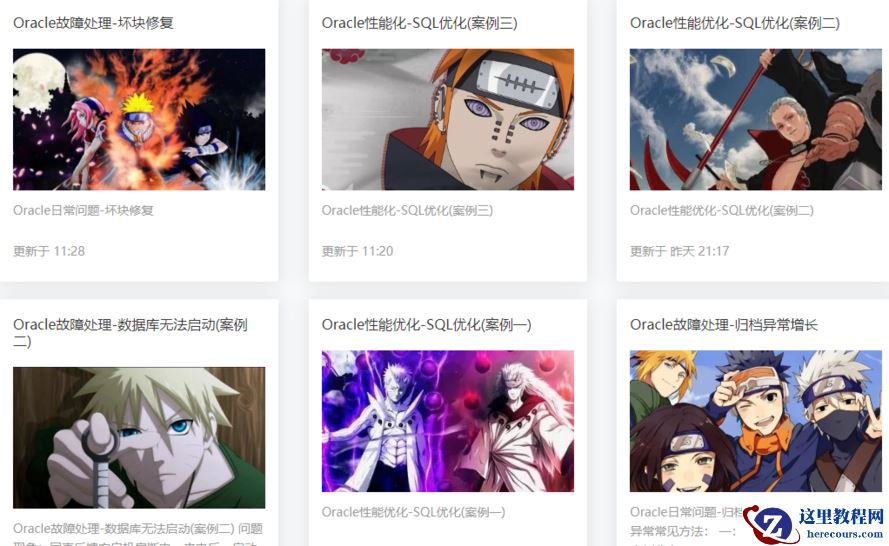Open the purple Obito and Madara thumbnail
The image size is (889, 546).
coord(447,421)
